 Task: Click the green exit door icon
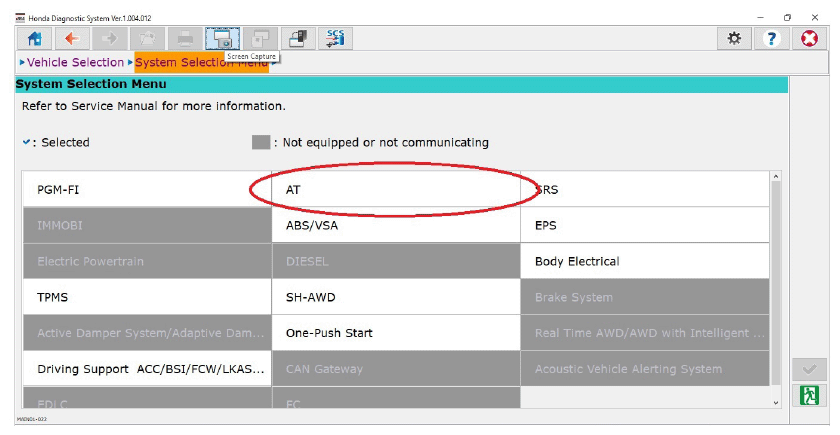point(809,395)
